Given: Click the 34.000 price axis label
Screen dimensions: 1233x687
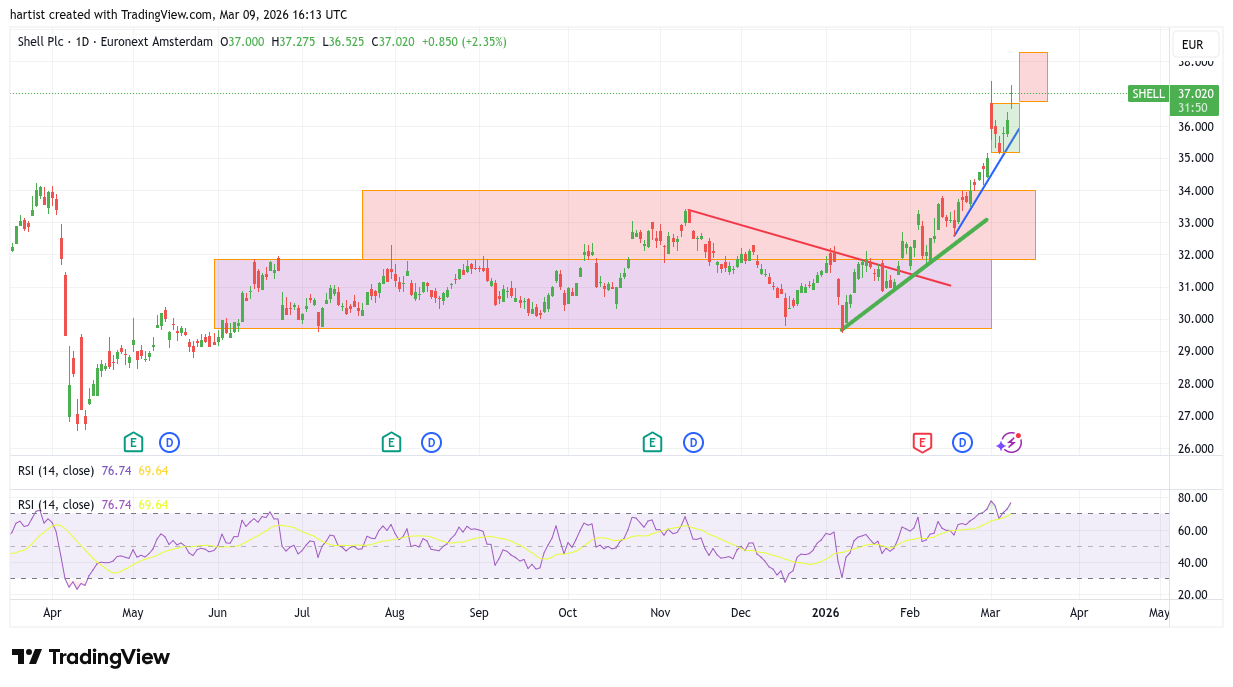Looking at the screenshot, I should pyautogui.click(x=1195, y=191).
